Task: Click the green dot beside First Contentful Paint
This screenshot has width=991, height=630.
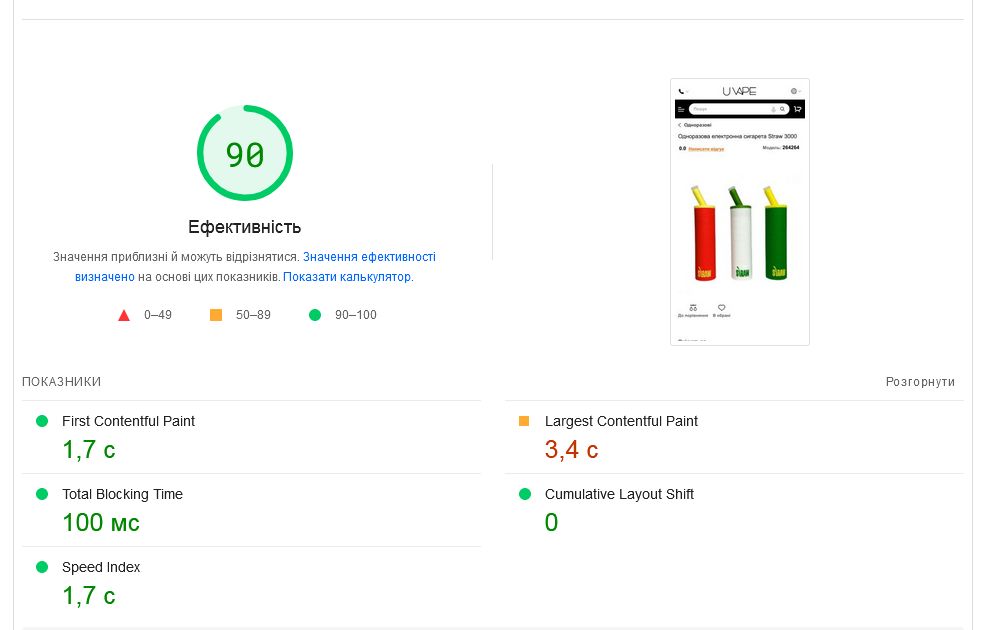Action: 42,421
